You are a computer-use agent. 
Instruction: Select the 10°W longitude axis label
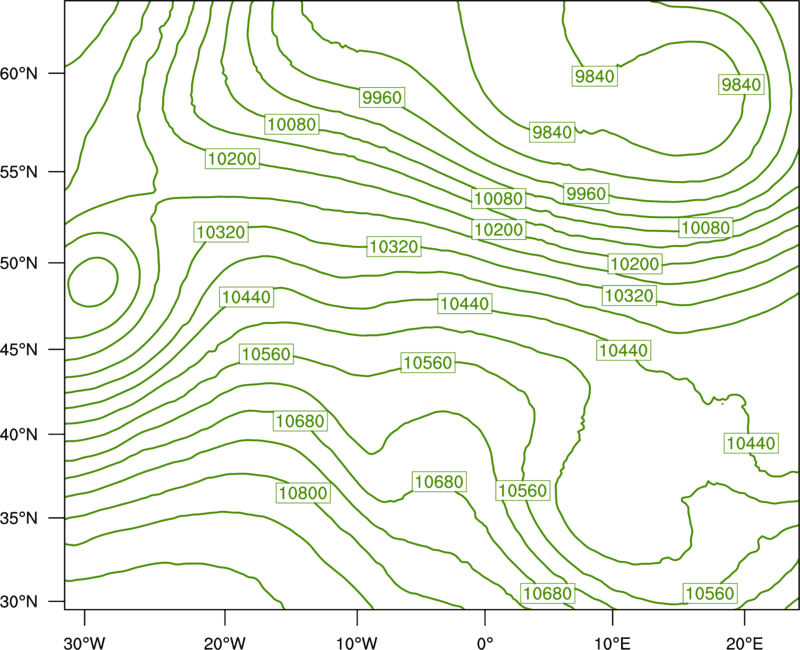(x=357, y=643)
